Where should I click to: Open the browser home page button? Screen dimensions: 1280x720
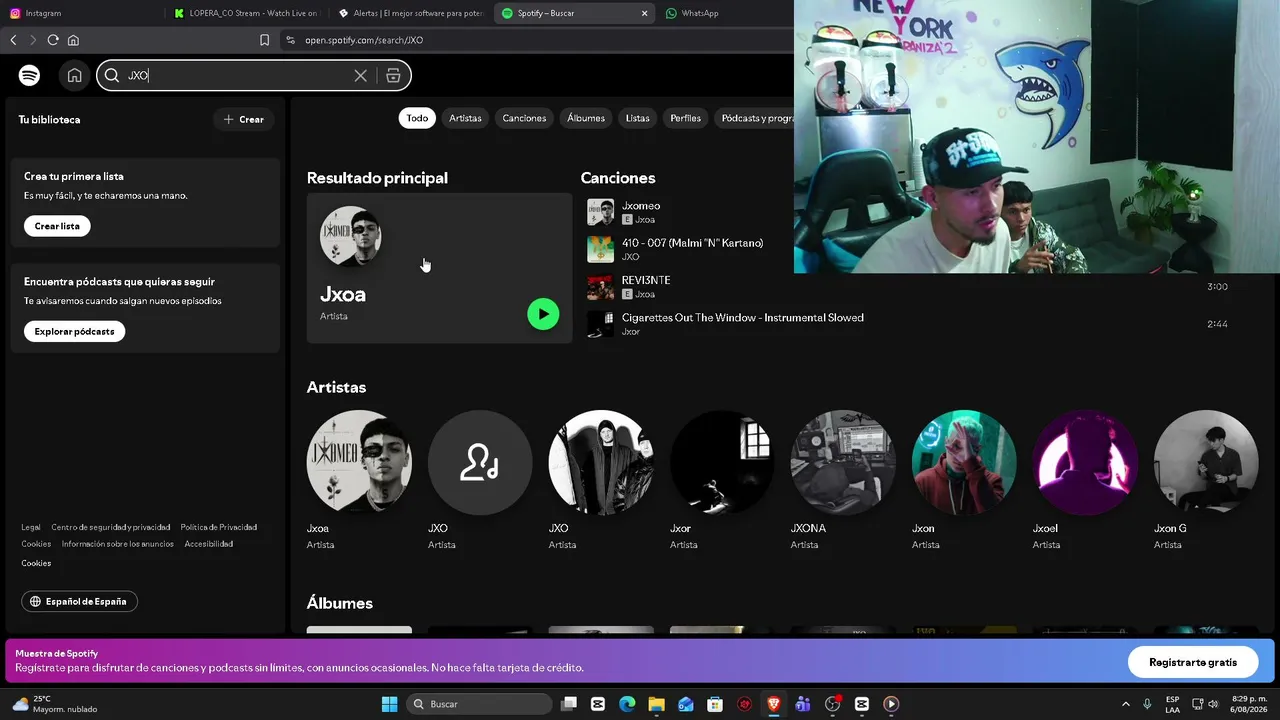[x=73, y=40]
